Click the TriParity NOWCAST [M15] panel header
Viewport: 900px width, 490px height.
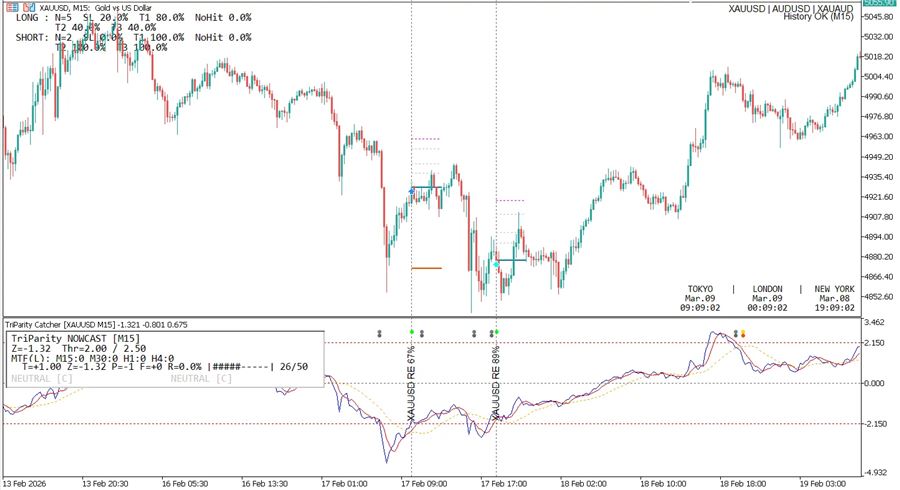point(75,339)
